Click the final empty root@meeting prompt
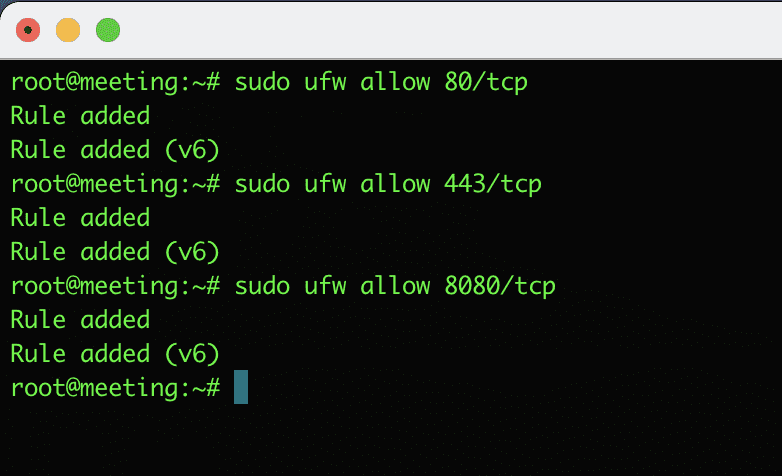782x476 pixels. (x=114, y=388)
